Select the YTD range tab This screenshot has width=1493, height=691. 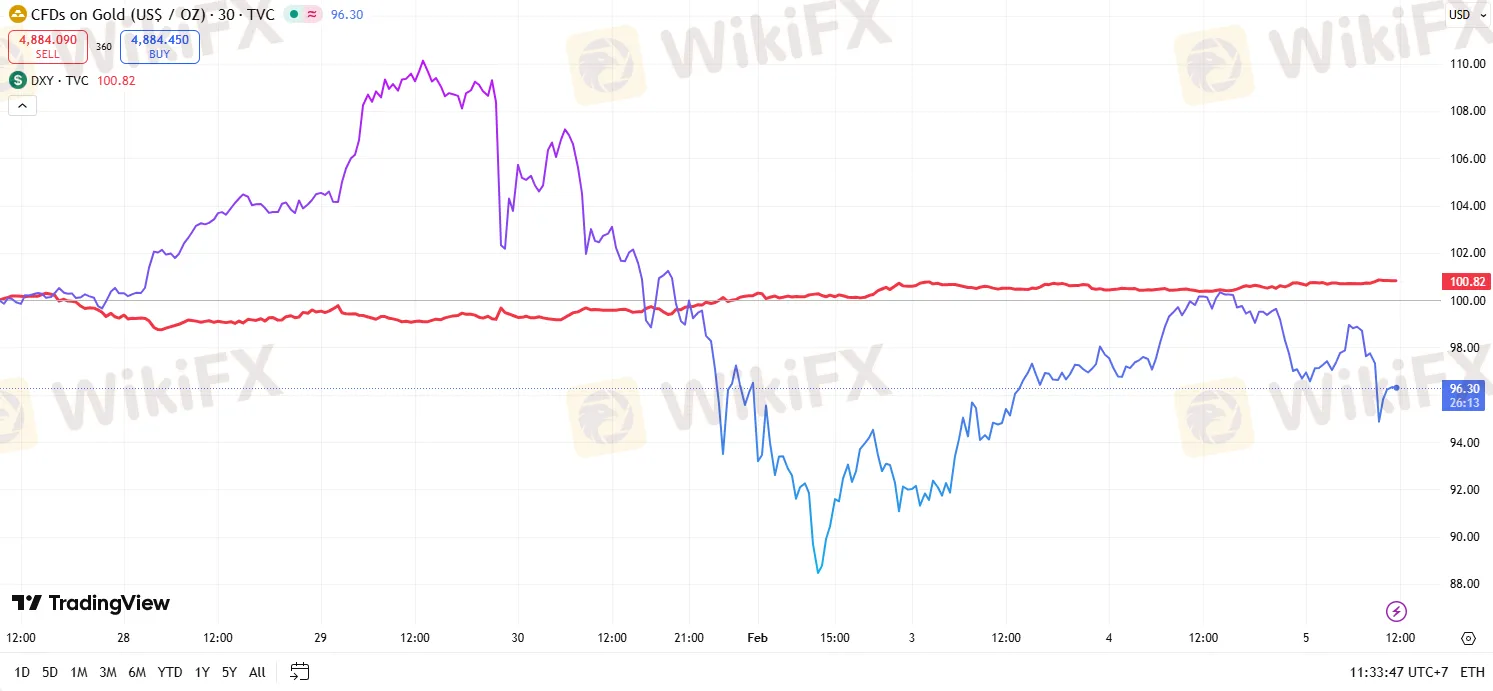[169, 672]
